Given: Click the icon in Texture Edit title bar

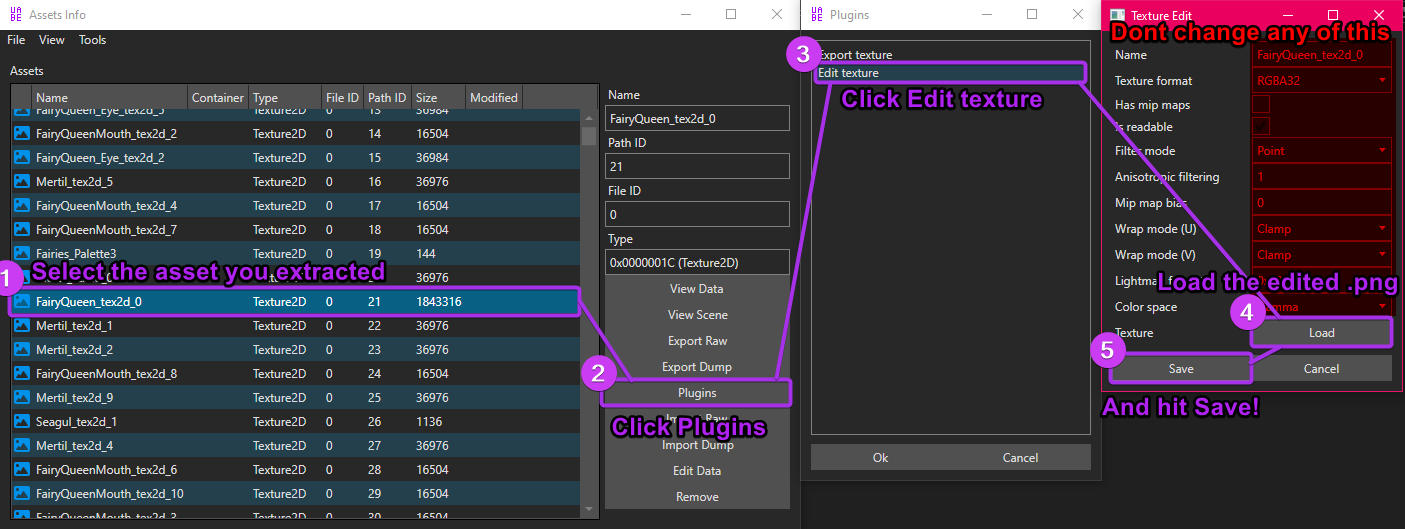Looking at the screenshot, I should (x=1116, y=15).
